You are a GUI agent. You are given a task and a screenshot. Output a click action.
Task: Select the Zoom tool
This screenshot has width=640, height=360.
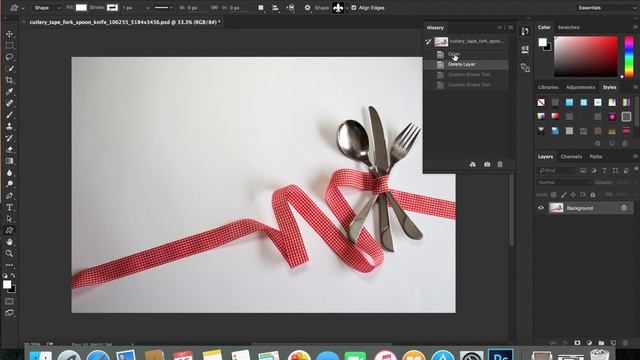click(9, 253)
